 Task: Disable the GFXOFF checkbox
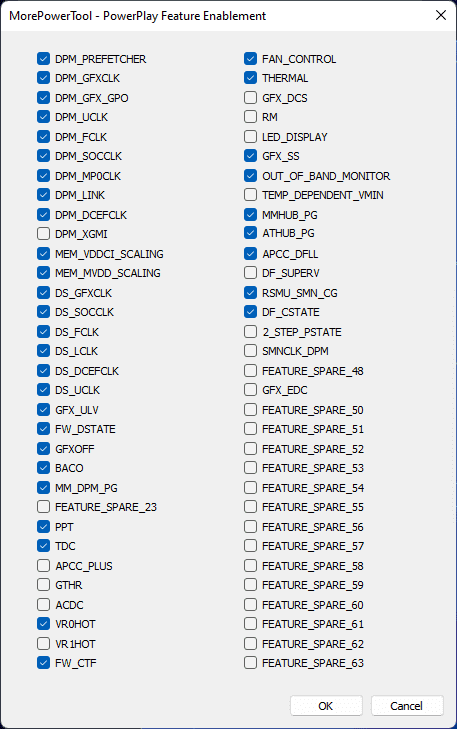coord(43,448)
